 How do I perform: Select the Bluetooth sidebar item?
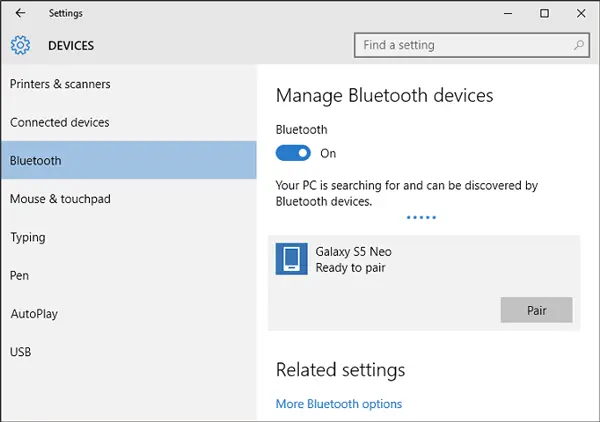tap(36, 160)
